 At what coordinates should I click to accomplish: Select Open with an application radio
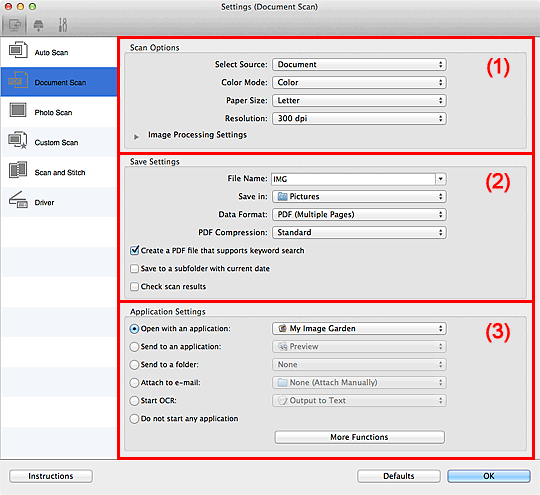pyautogui.click(x=134, y=329)
